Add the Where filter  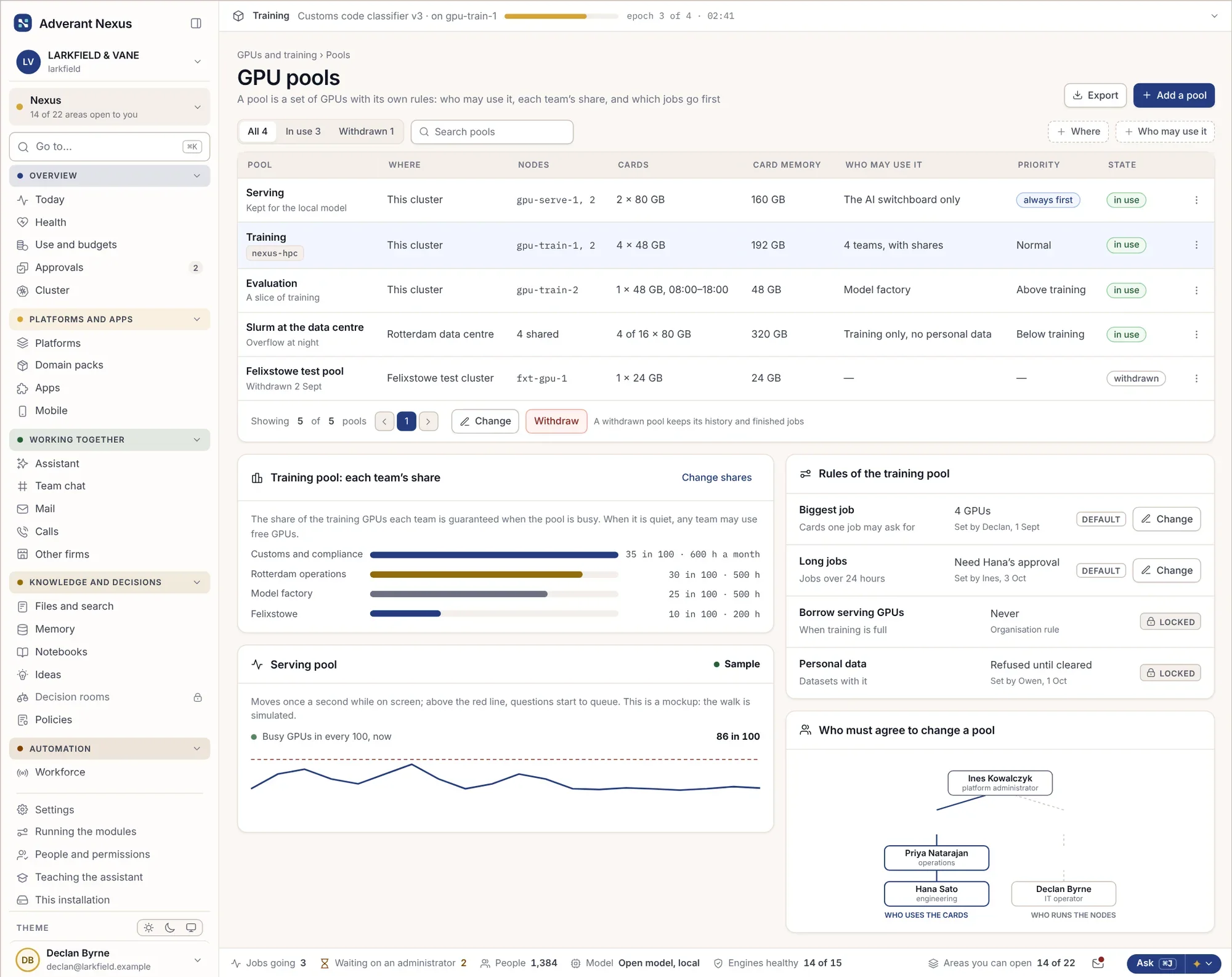click(1078, 131)
